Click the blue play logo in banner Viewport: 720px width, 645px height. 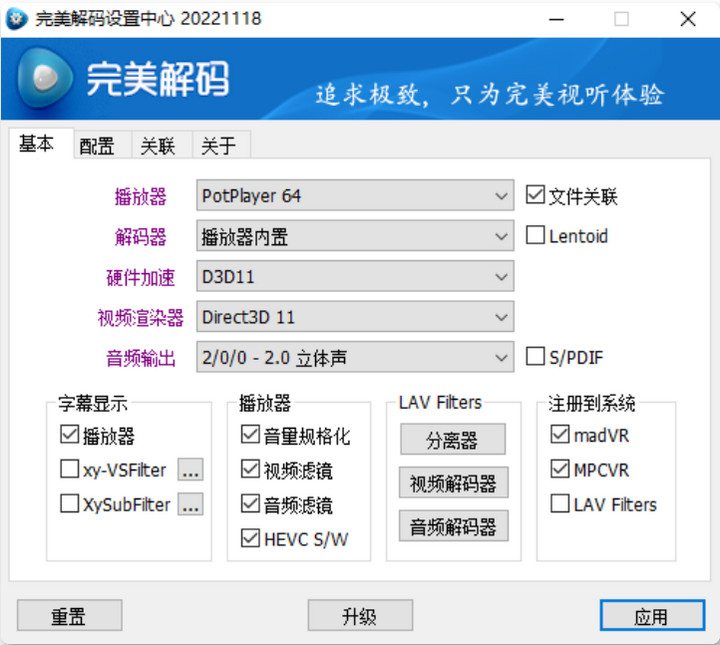coord(45,78)
